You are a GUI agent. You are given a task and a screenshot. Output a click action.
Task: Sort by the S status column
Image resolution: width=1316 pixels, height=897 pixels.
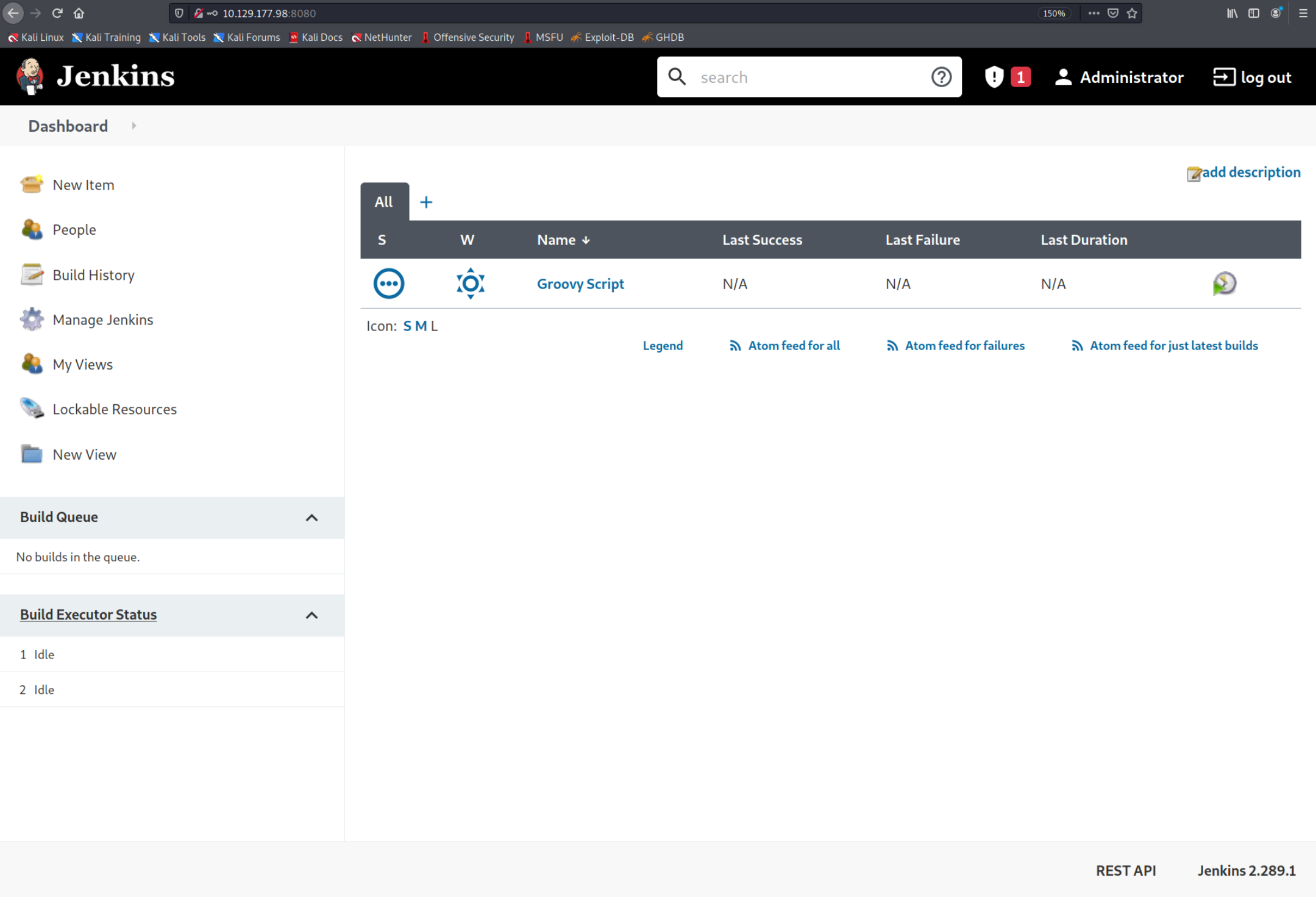pyautogui.click(x=382, y=240)
